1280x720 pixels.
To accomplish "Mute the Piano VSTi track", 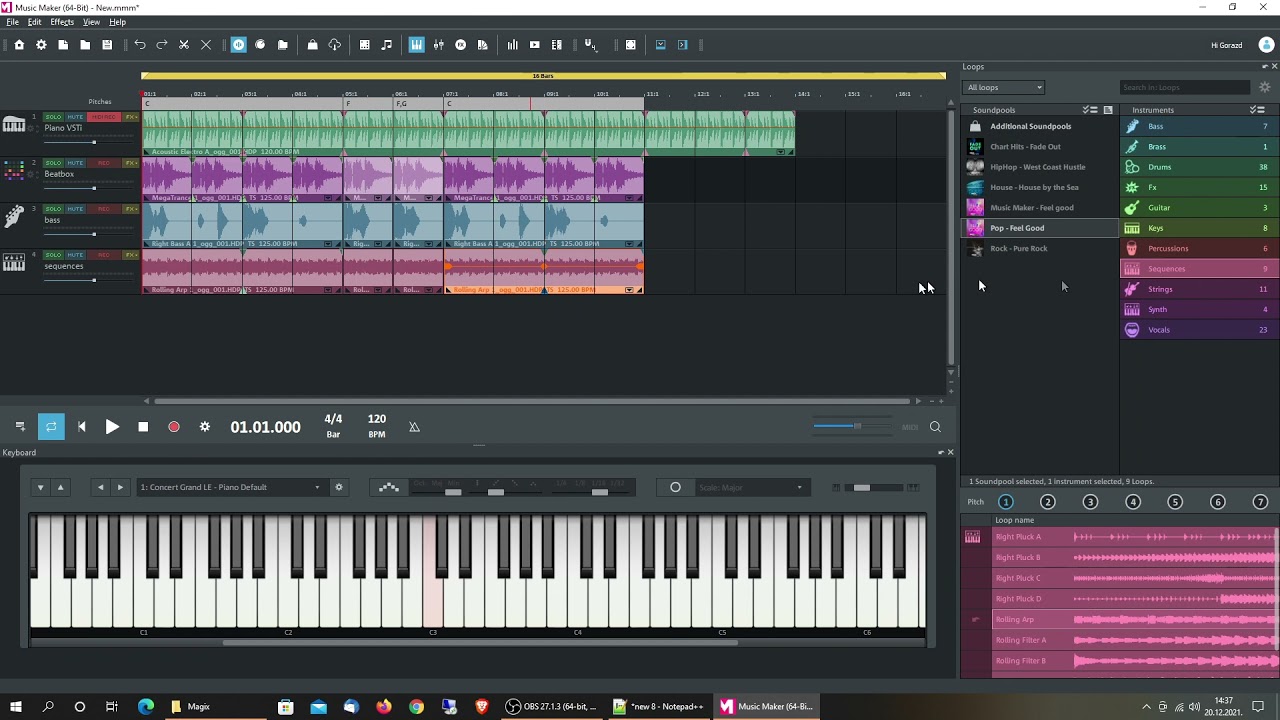I will [x=75, y=117].
